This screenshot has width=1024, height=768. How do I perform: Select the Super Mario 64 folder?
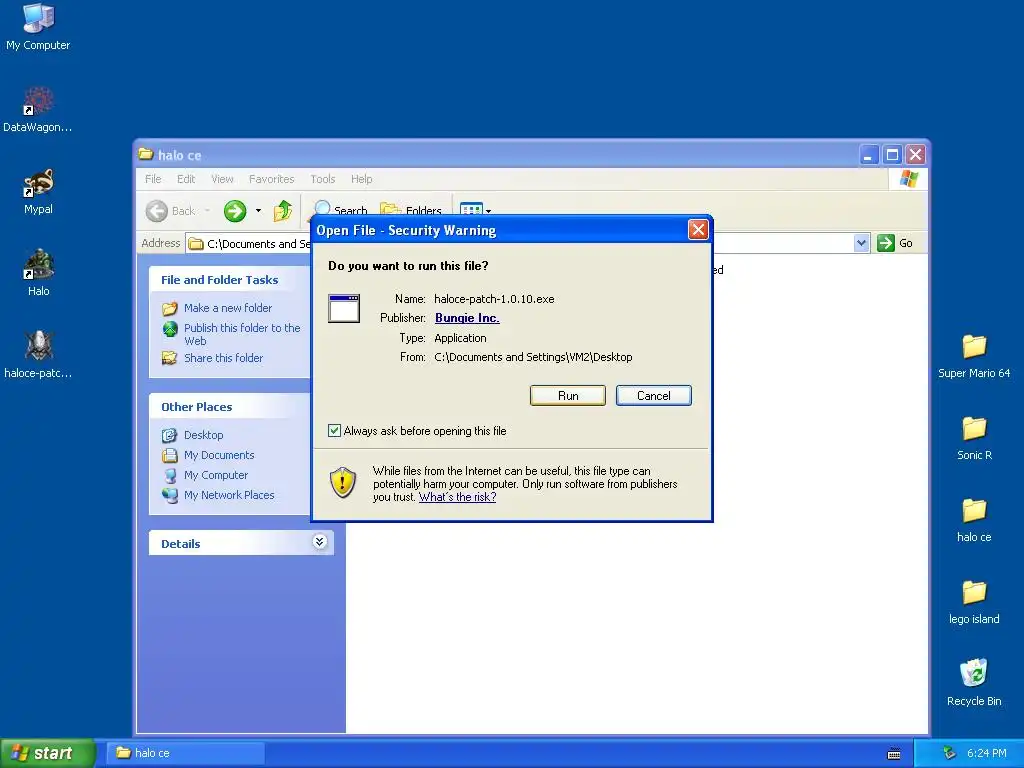coord(974,356)
